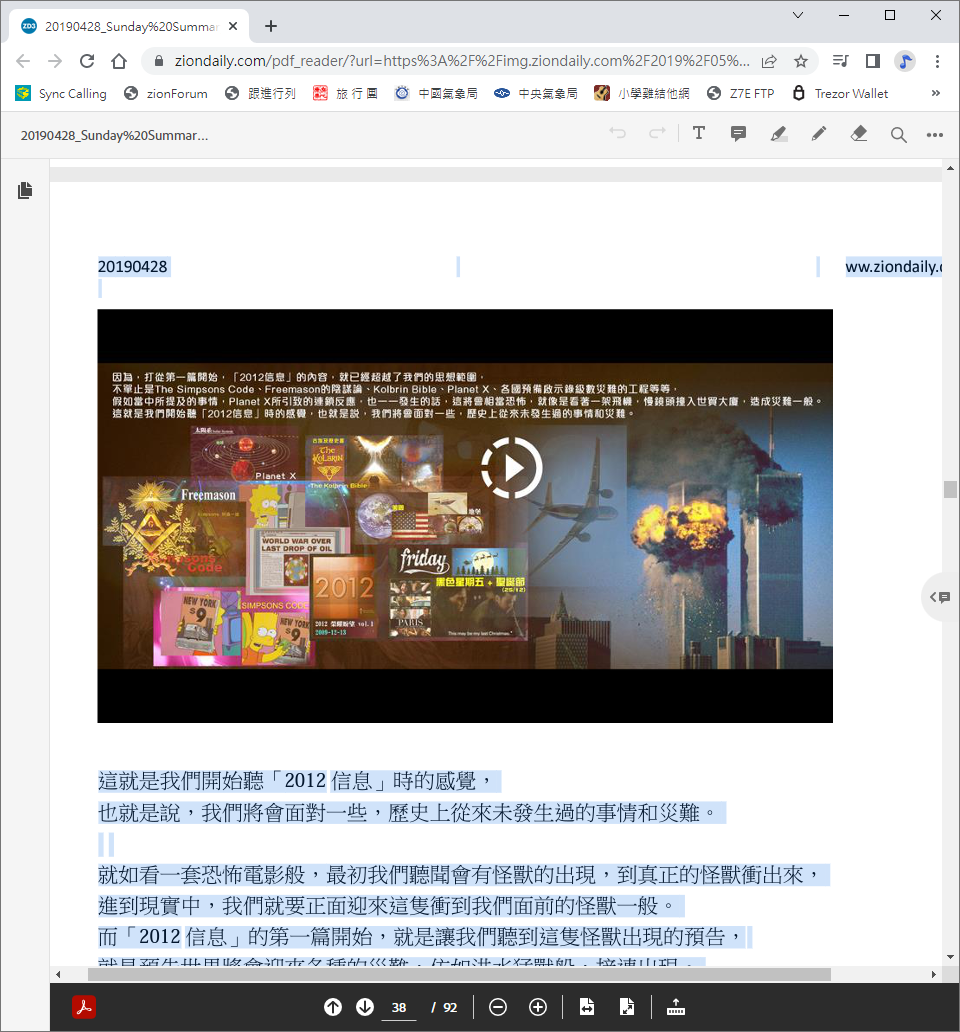Redo the PDF annotation
The width and height of the screenshot is (960, 1032).
point(657,134)
